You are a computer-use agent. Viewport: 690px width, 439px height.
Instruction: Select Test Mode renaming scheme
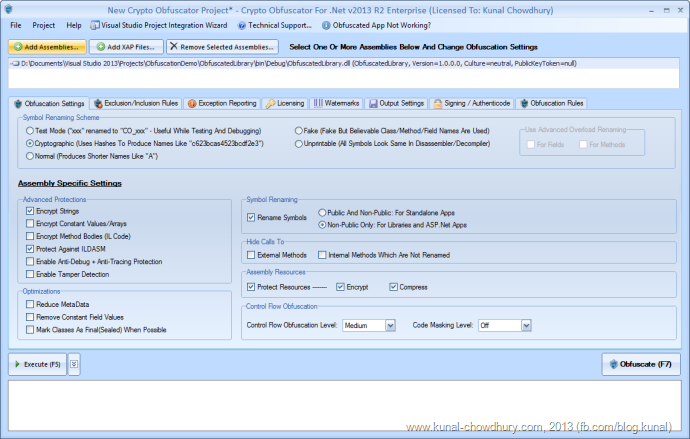point(30,131)
